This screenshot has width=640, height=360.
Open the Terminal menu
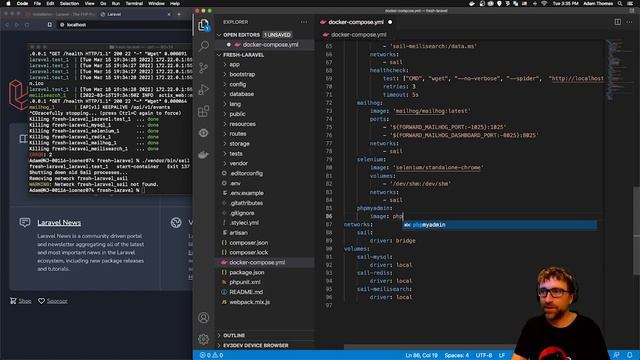pos(134,3)
